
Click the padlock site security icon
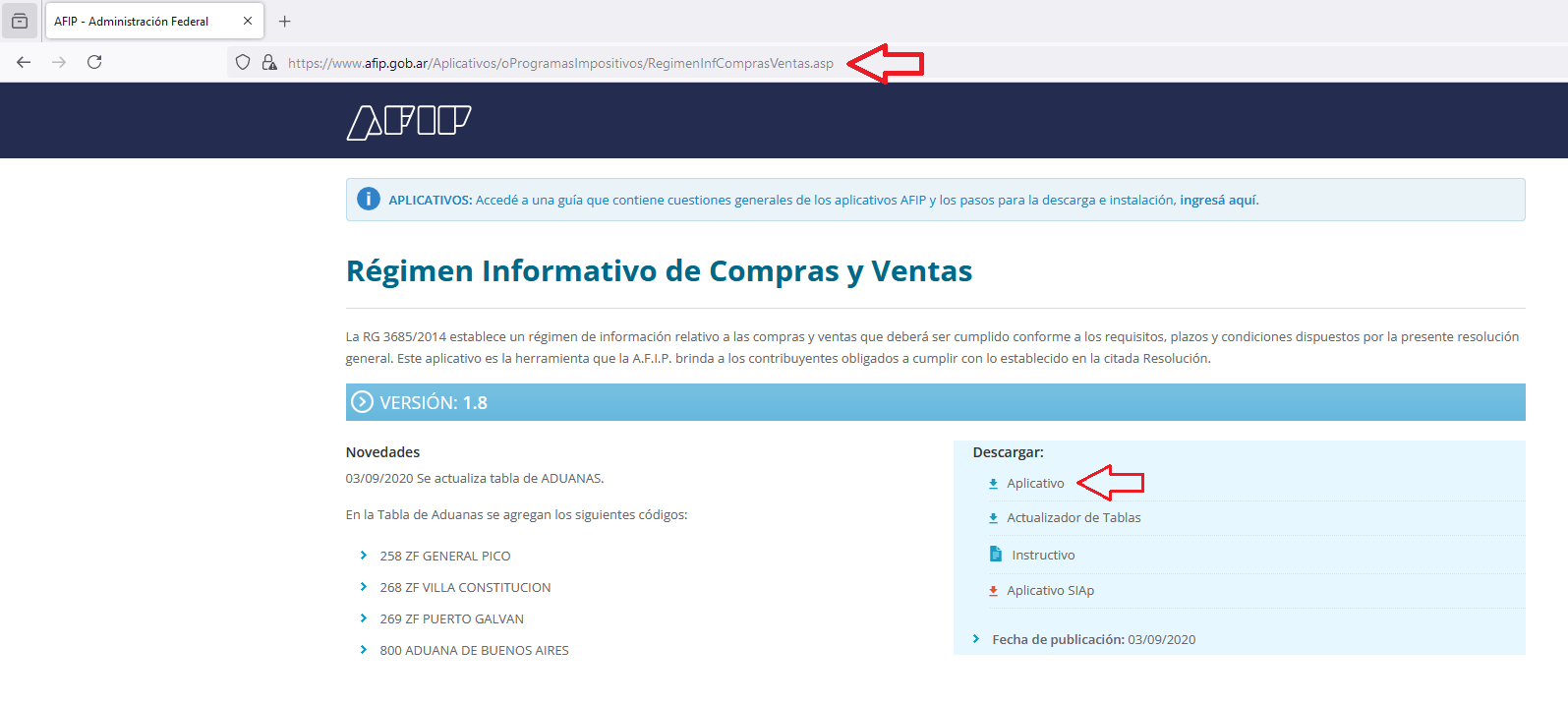(x=269, y=63)
